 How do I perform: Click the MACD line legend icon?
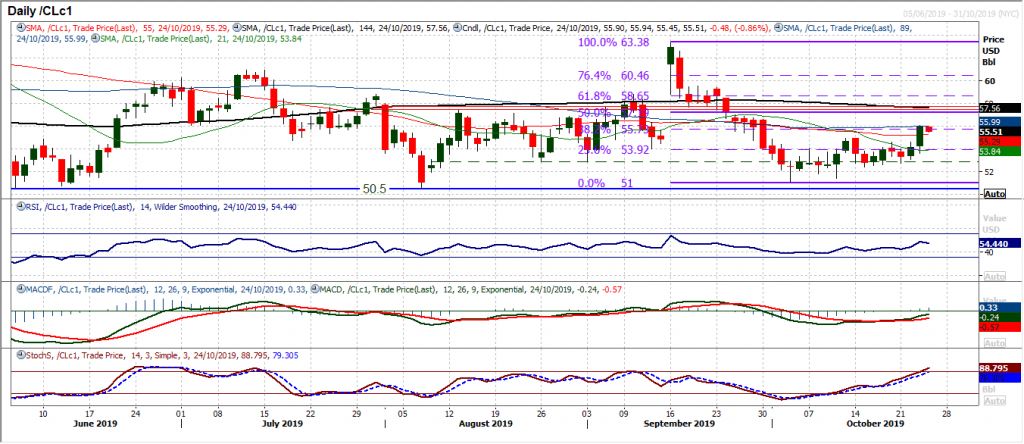pos(317,289)
